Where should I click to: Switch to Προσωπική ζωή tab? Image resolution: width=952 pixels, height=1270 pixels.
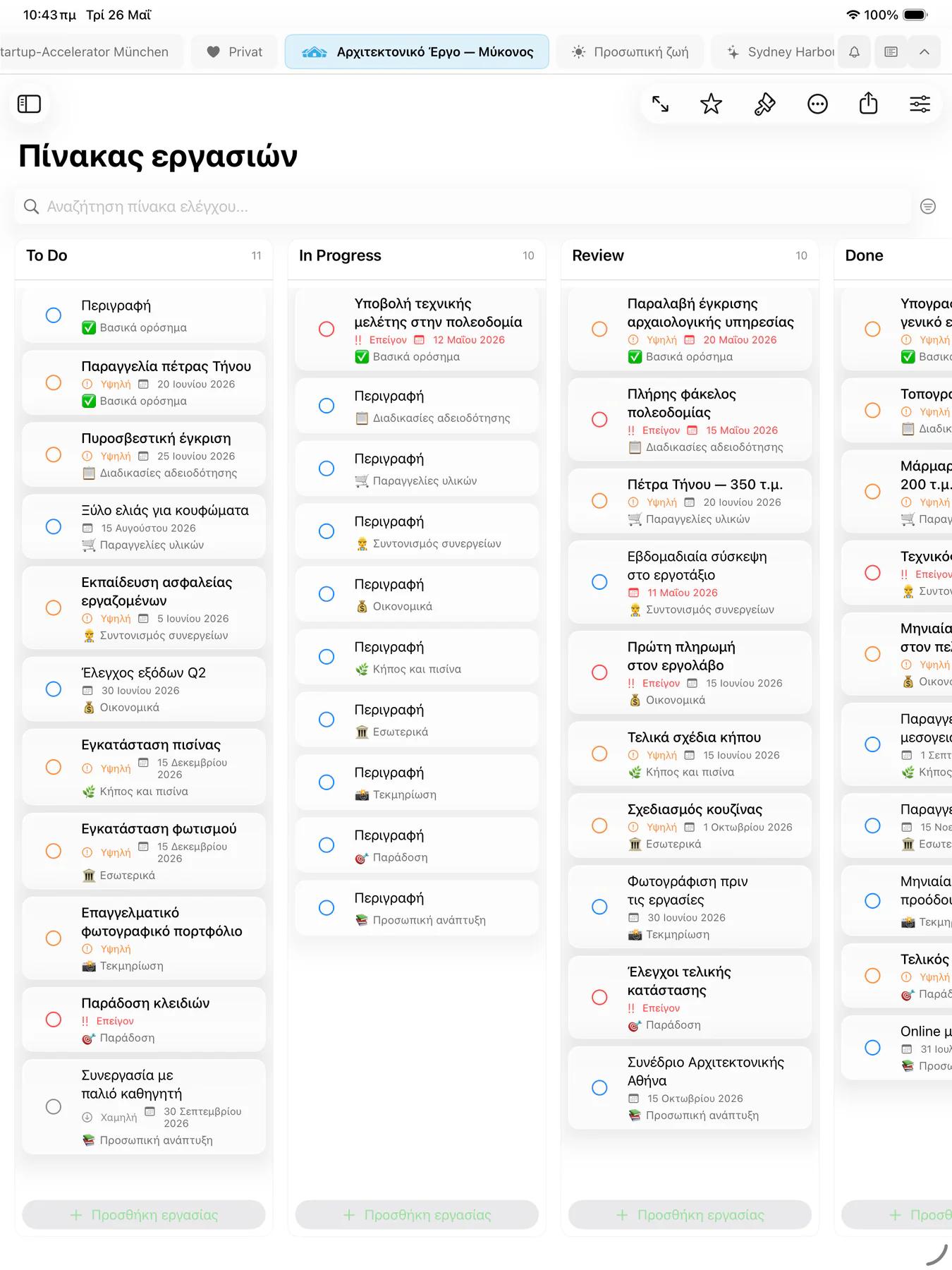630,52
